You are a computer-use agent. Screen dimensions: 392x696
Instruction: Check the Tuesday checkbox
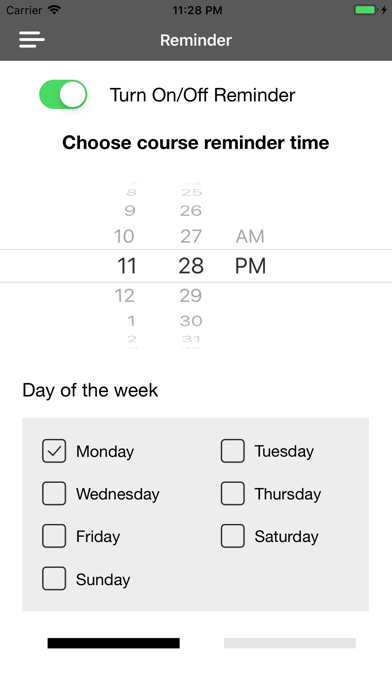pyautogui.click(x=233, y=451)
